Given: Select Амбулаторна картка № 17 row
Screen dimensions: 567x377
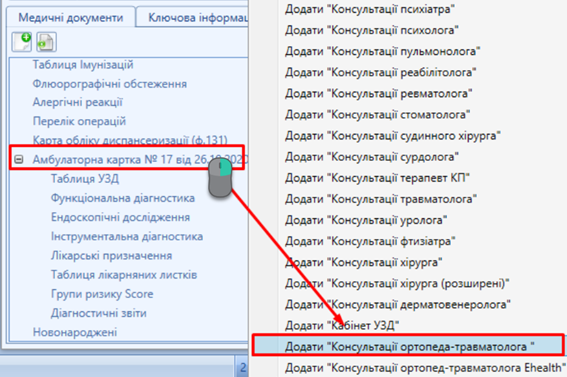Looking at the screenshot, I should coord(140,159).
